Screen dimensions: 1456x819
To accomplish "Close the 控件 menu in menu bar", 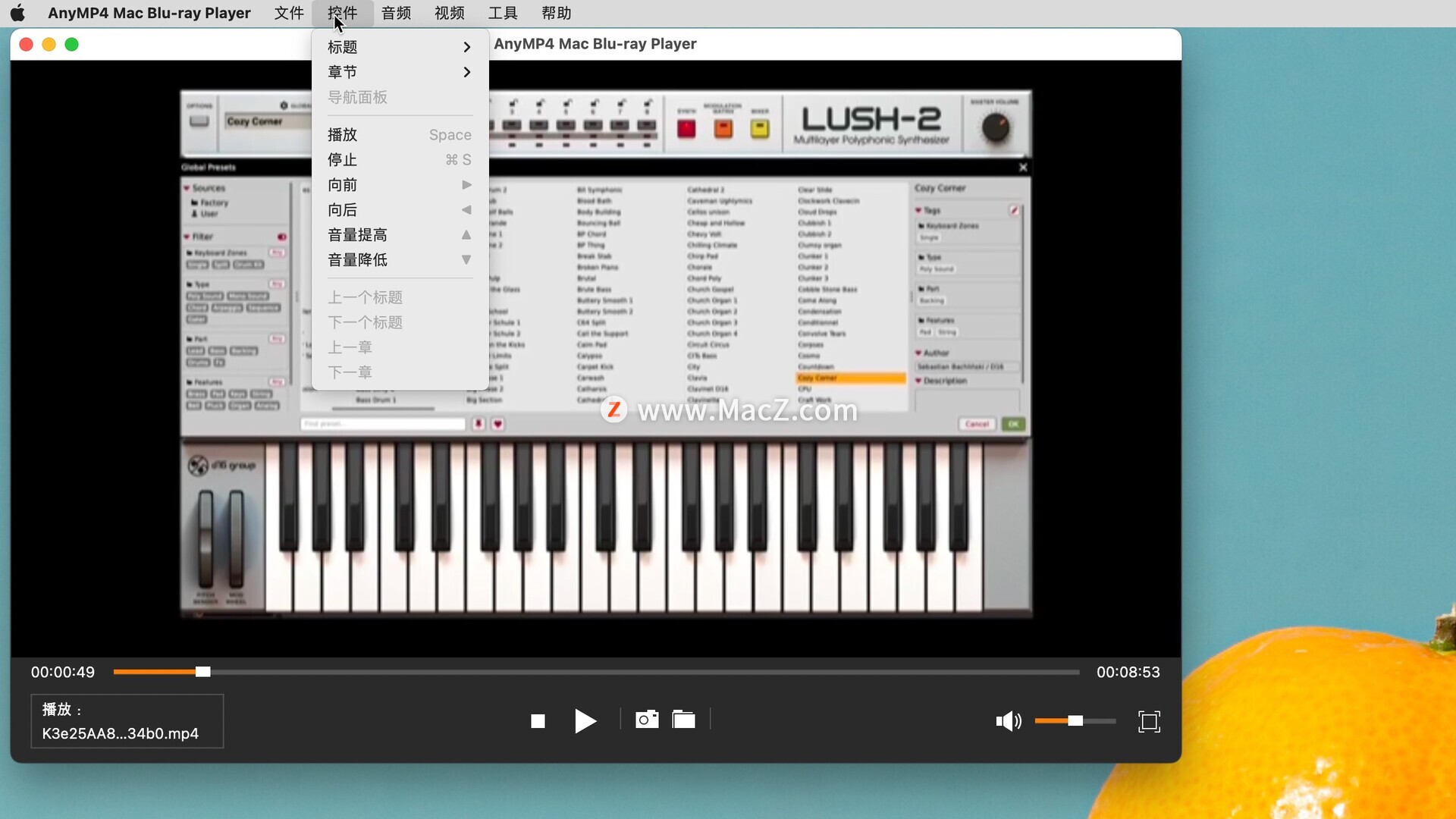I will (x=342, y=13).
